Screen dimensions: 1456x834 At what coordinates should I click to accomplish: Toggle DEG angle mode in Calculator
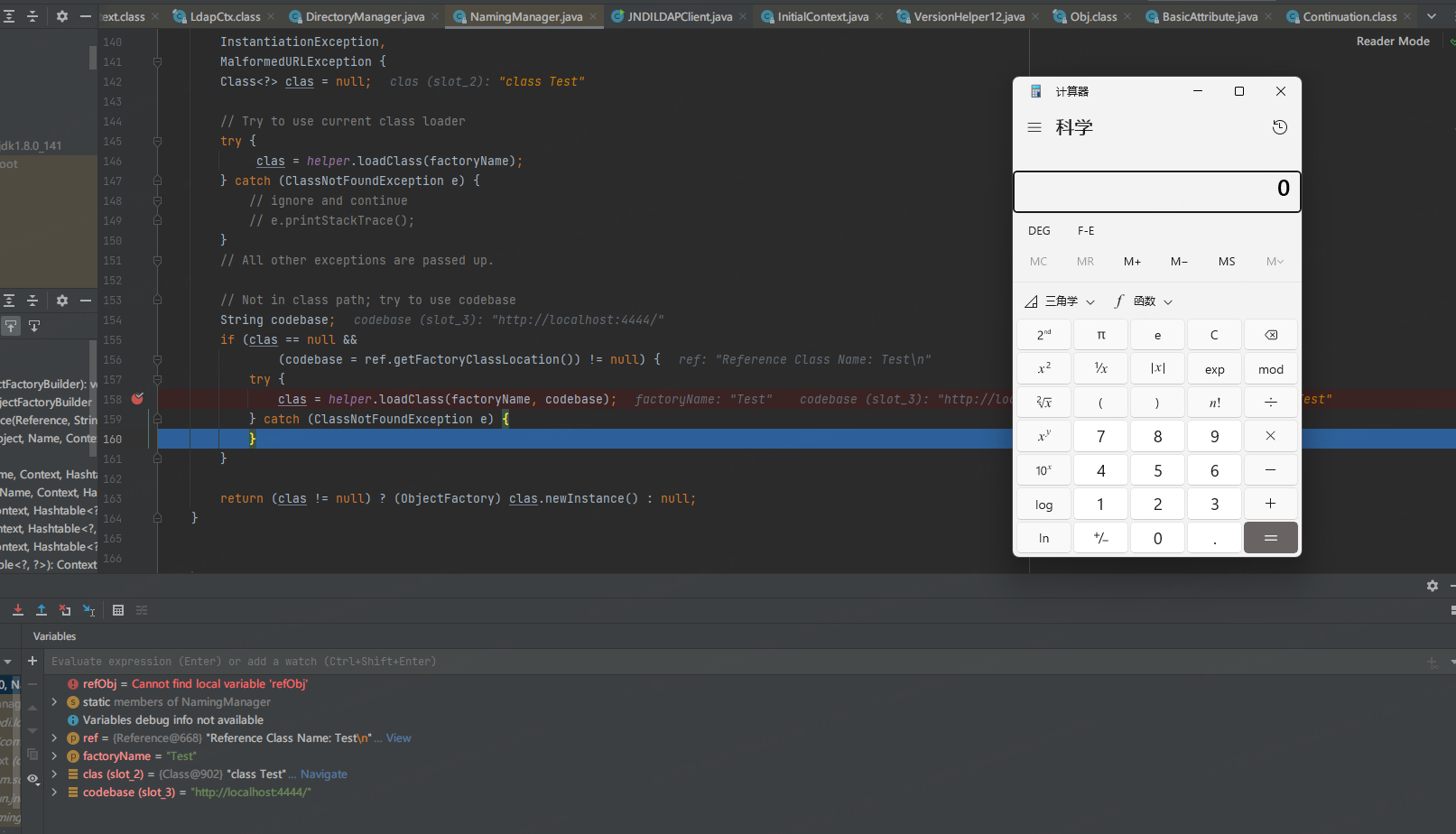(x=1039, y=231)
